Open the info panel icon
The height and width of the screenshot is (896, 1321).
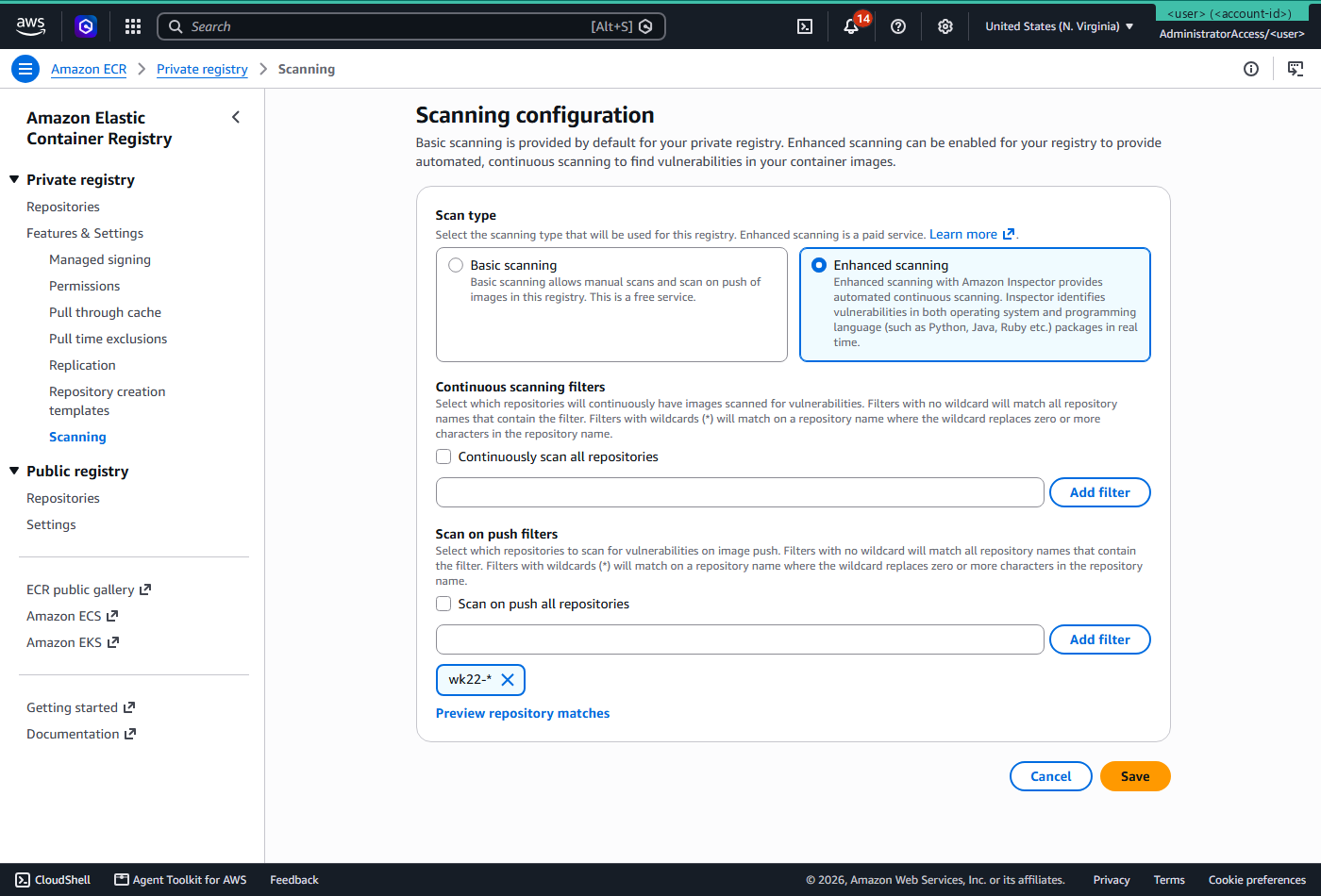pyautogui.click(x=1251, y=69)
